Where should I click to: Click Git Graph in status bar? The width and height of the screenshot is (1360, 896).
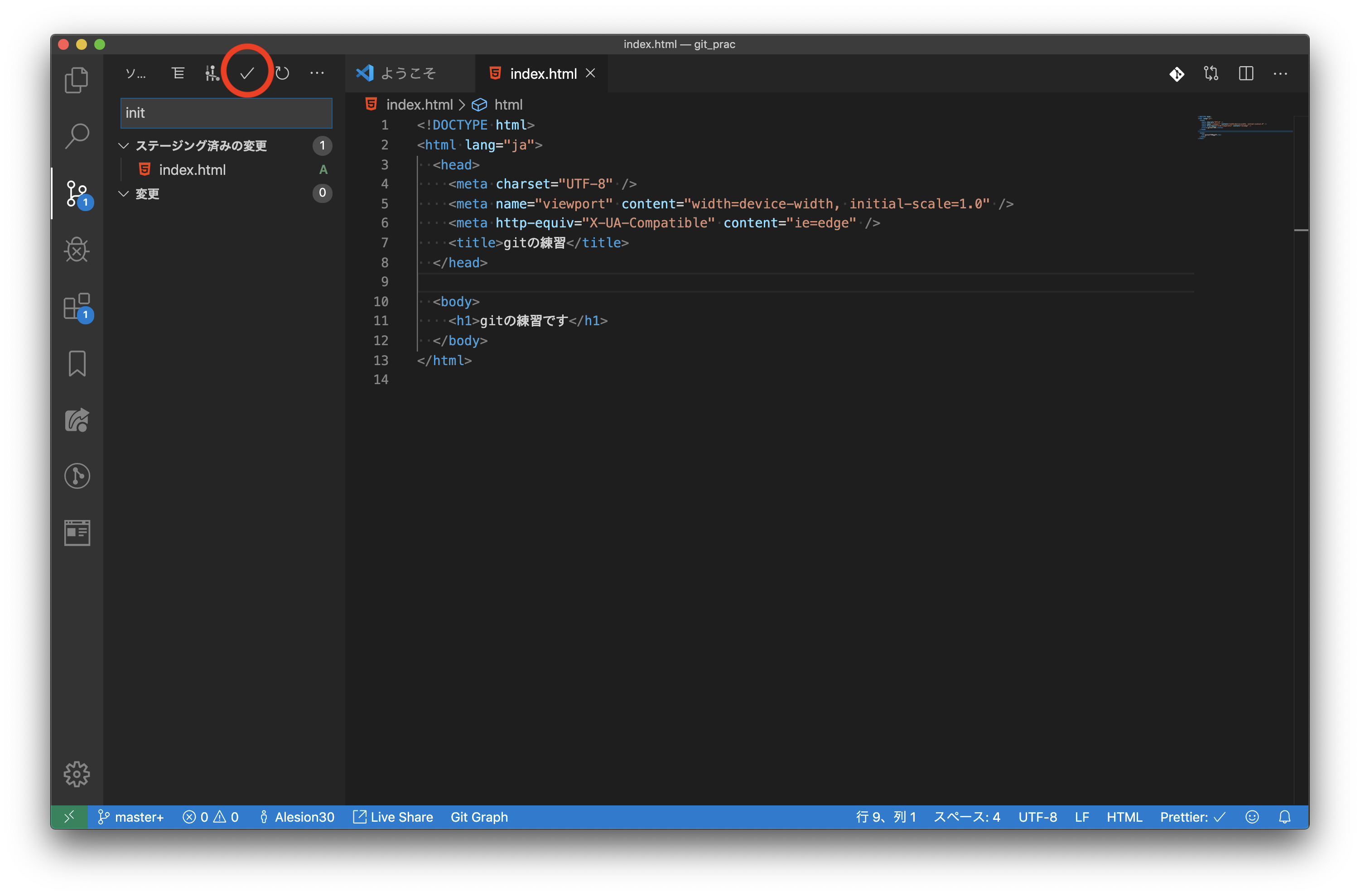pyautogui.click(x=479, y=817)
